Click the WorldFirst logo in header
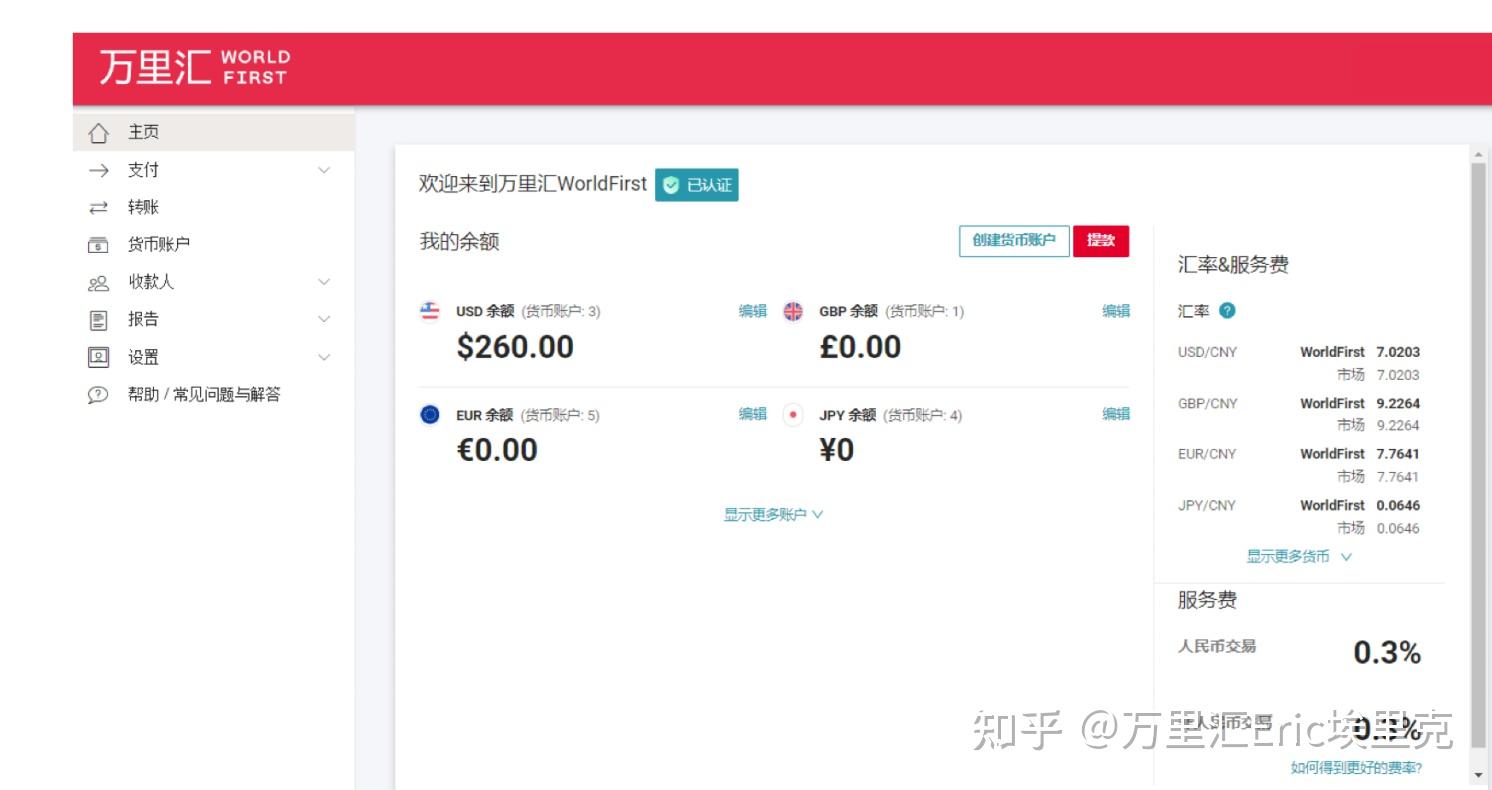Viewport: 1492px width, 790px height. click(x=193, y=67)
